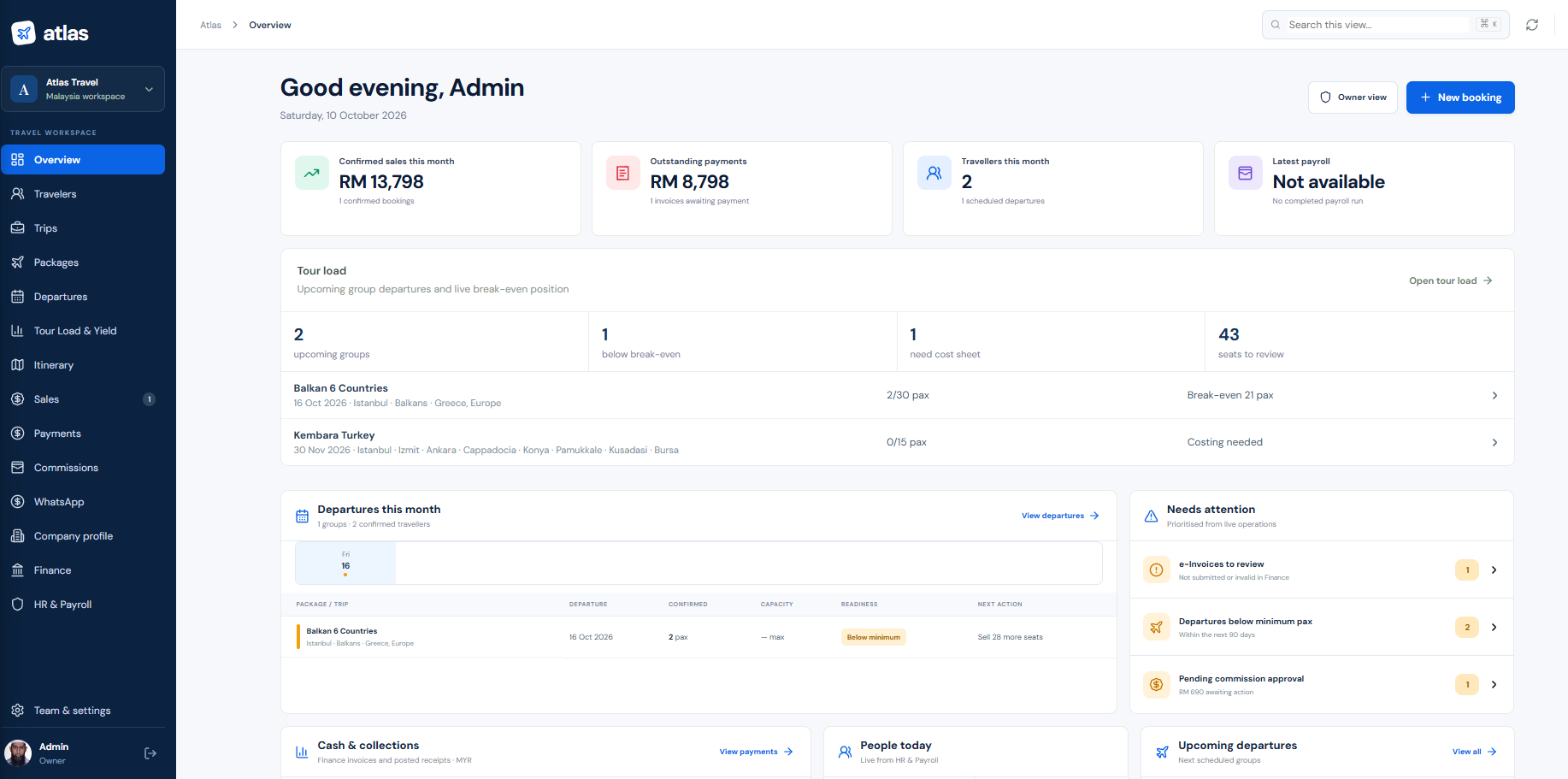Follow the Open tour load link
Image resolution: width=1568 pixels, height=779 pixels.
click(x=1451, y=280)
